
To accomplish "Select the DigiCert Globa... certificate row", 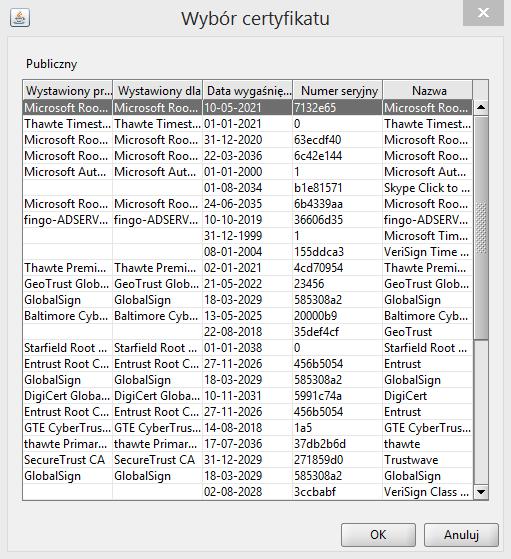I will pos(247,396).
